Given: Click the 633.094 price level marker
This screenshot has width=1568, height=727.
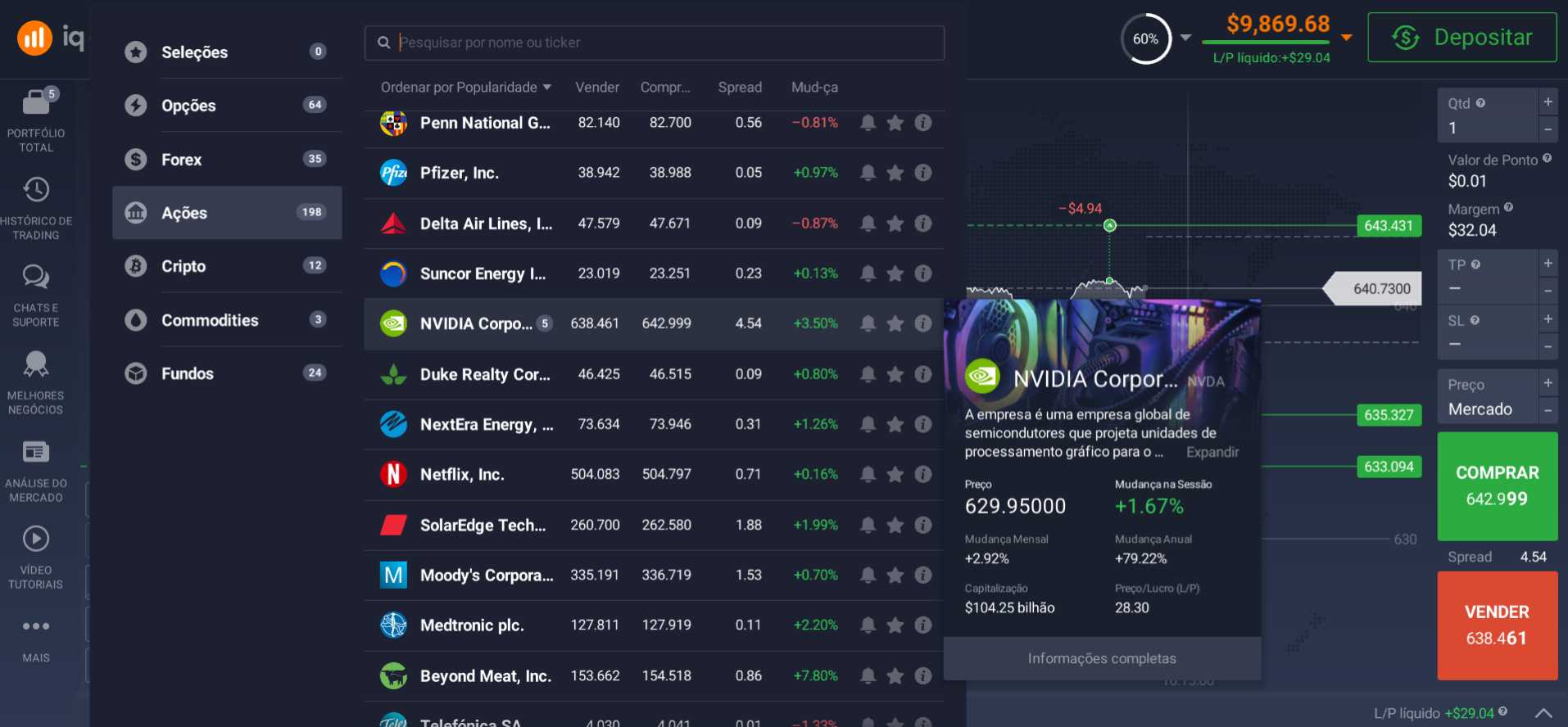Looking at the screenshot, I should 1389,467.
